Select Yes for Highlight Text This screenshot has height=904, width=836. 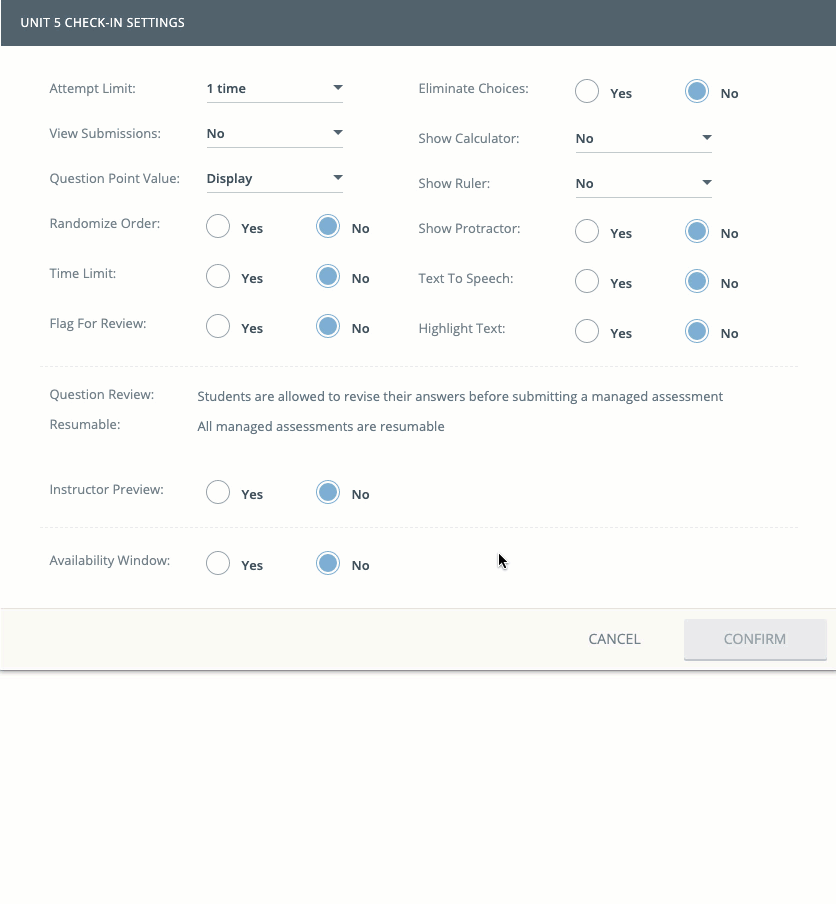[587, 332]
